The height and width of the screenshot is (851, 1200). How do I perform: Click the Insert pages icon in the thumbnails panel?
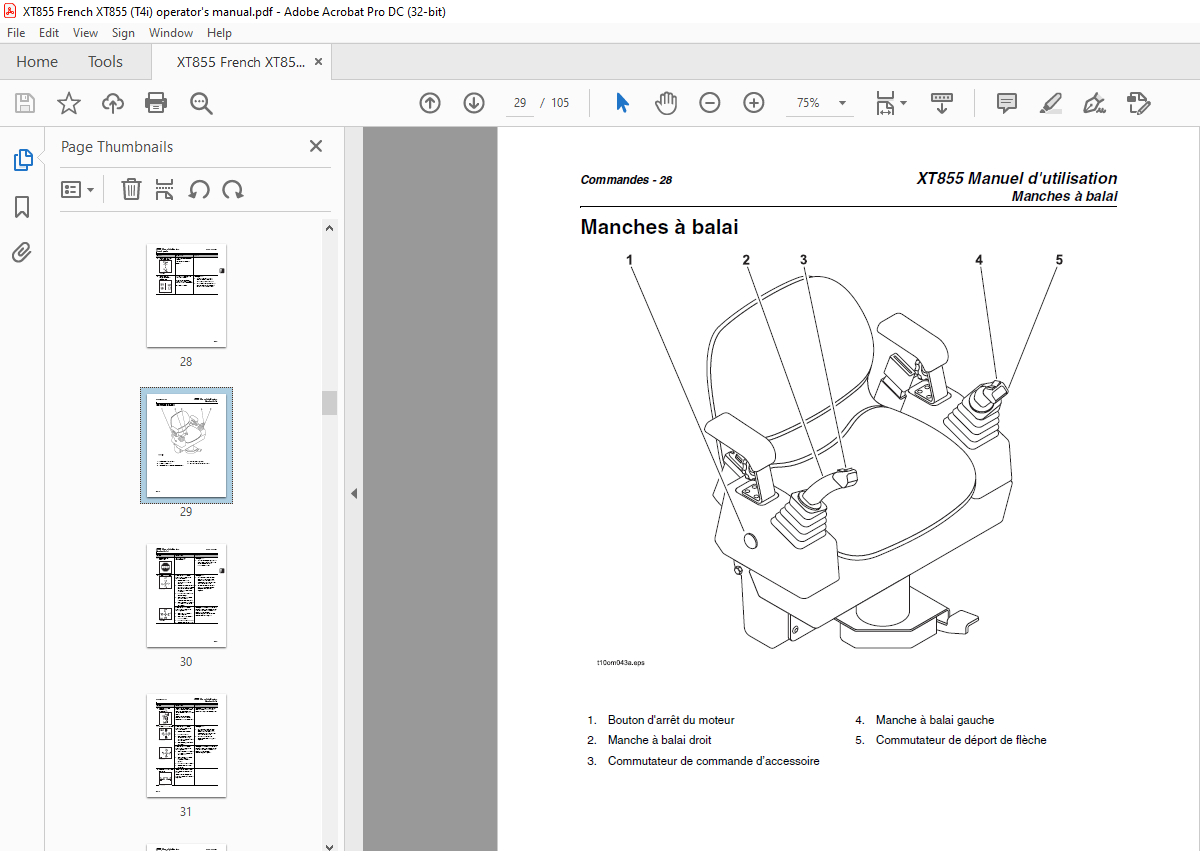(x=165, y=189)
